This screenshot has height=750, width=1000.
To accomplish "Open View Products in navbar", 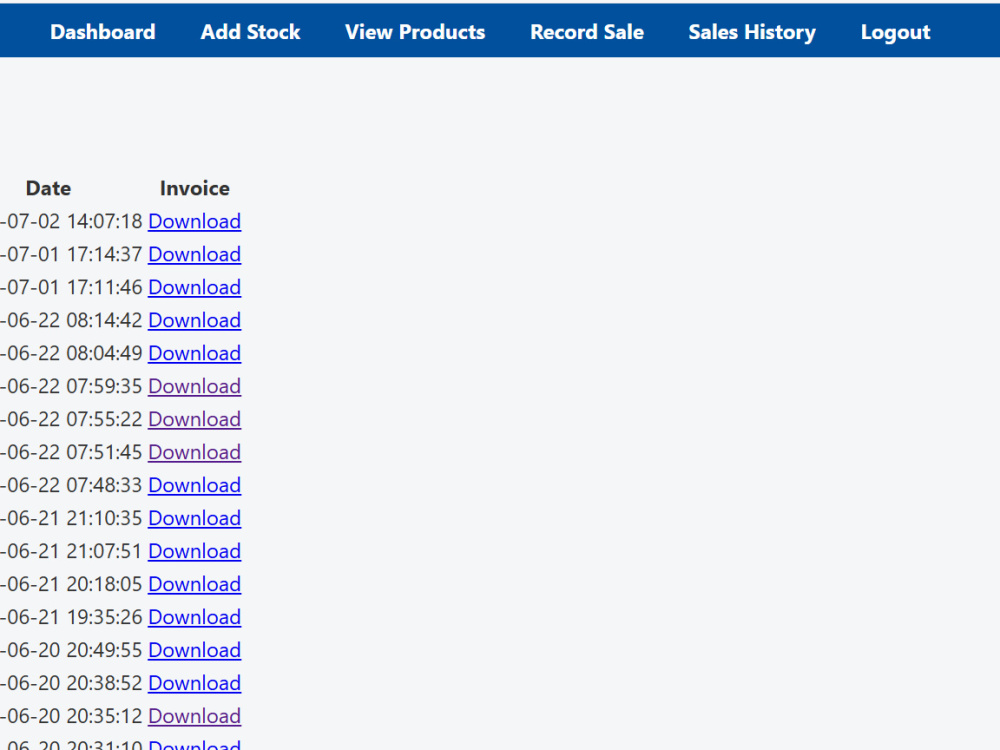I will (415, 32).
